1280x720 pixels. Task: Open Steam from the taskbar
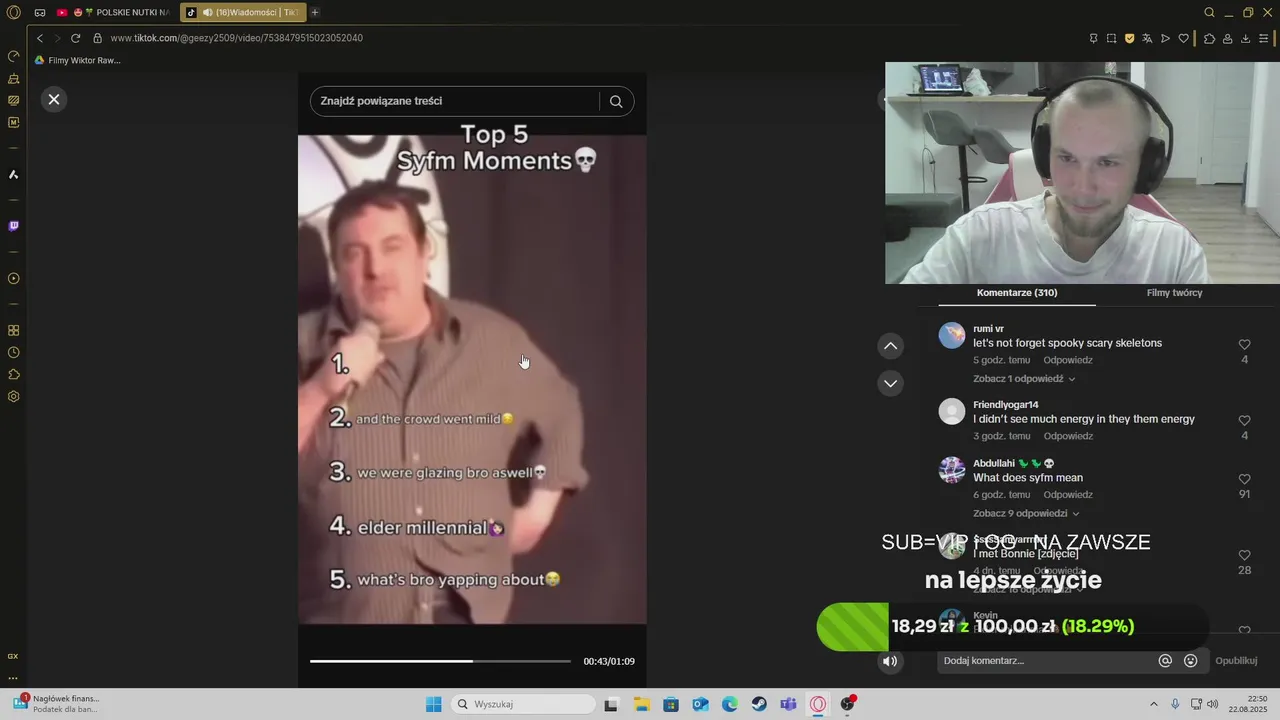point(759,704)
